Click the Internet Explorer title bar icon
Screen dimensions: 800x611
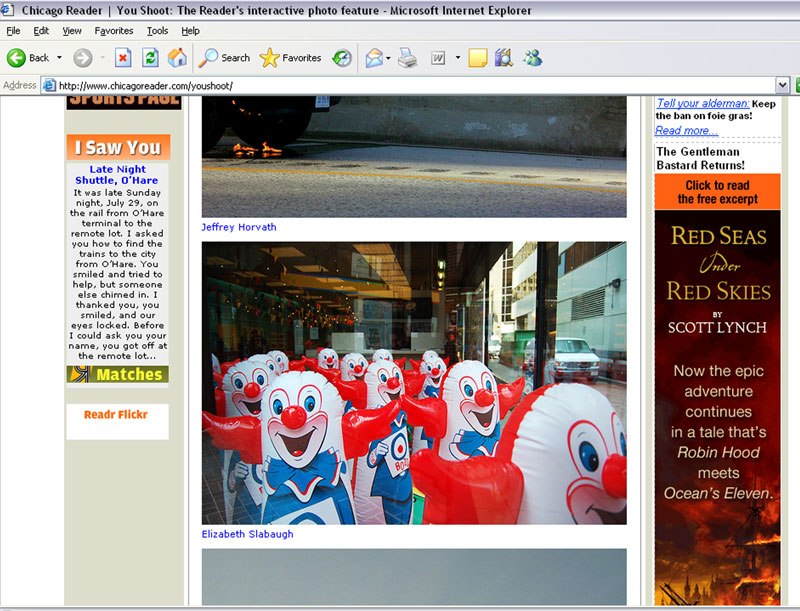(x=7, y=10)
